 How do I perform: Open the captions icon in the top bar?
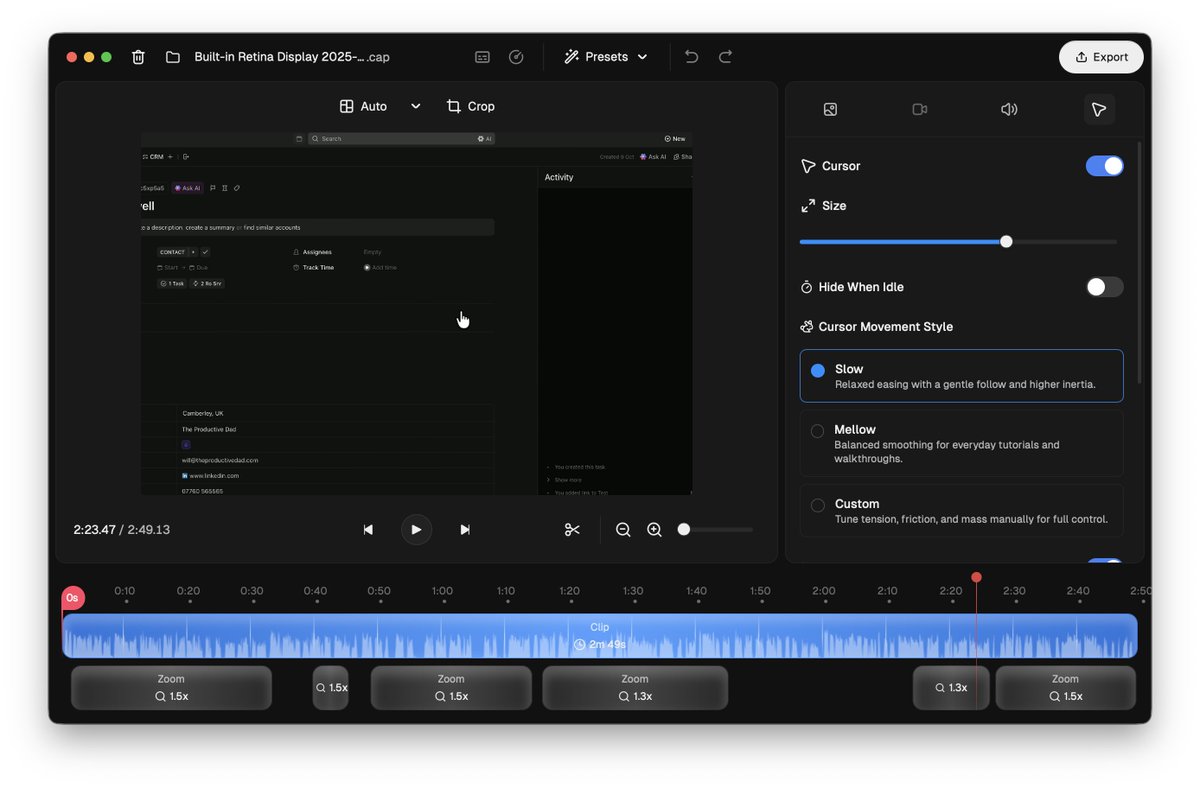[x=483, y=57]
